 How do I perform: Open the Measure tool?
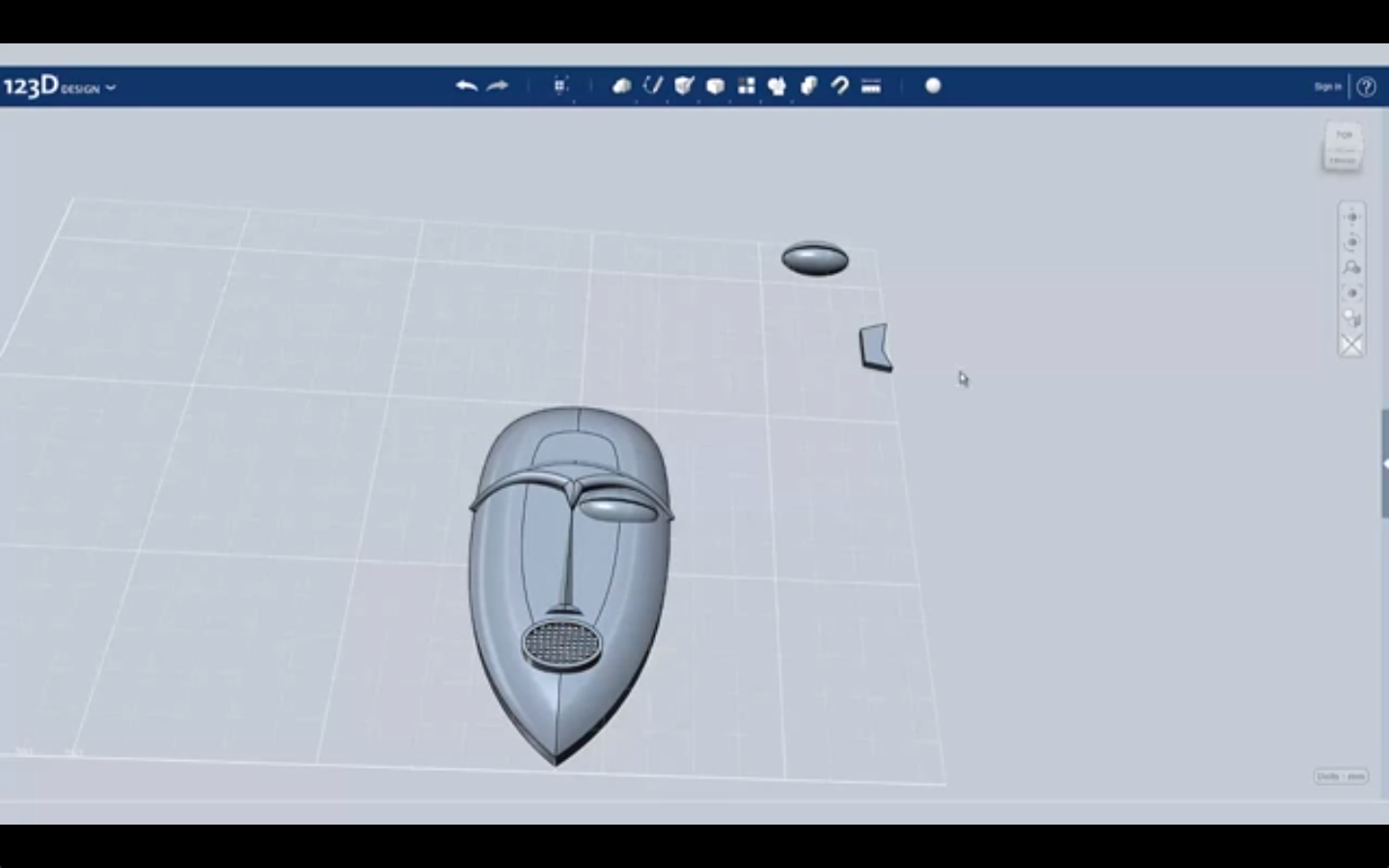click(871, 86)
